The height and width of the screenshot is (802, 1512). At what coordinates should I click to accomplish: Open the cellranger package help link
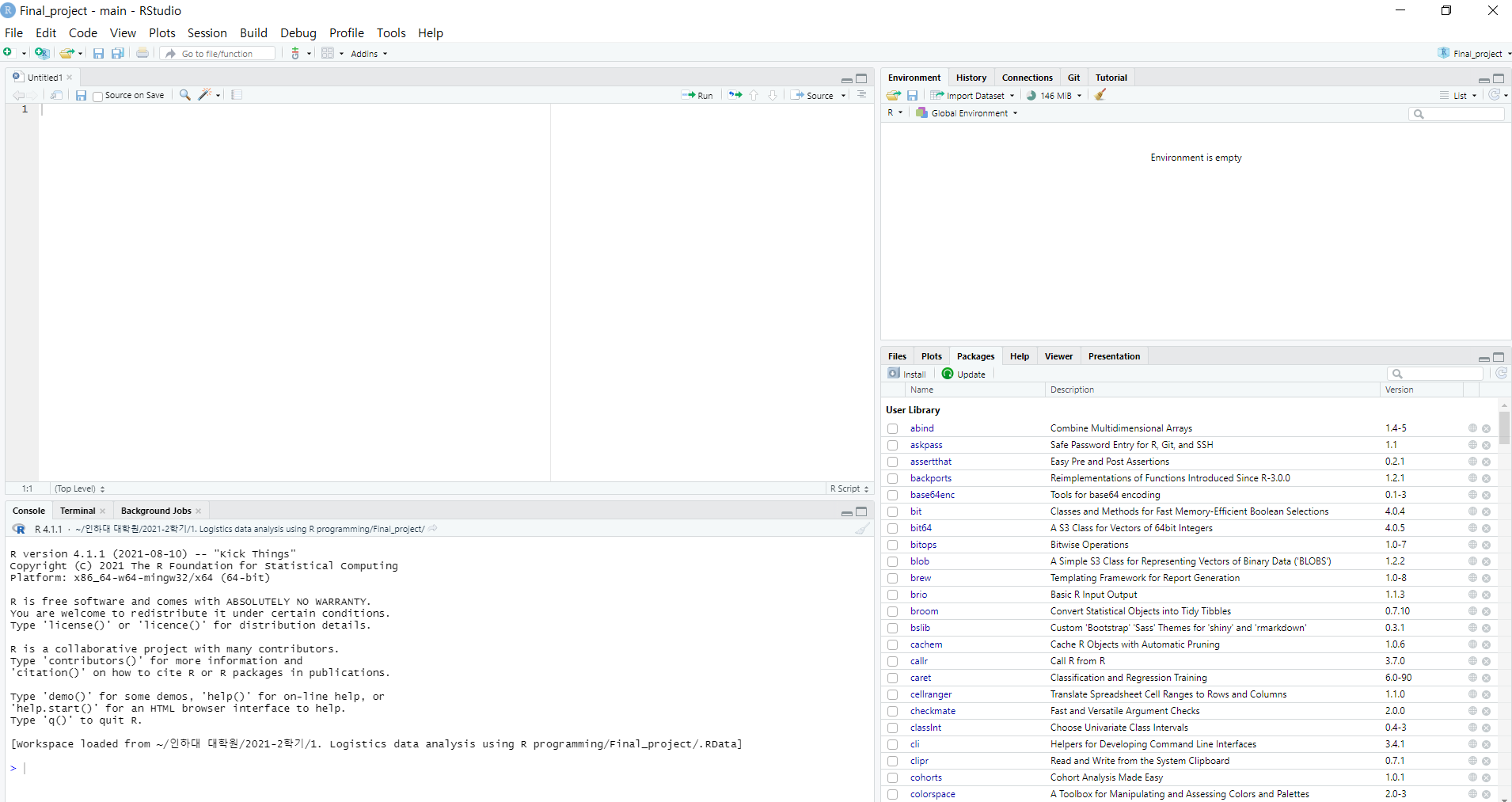931,694
